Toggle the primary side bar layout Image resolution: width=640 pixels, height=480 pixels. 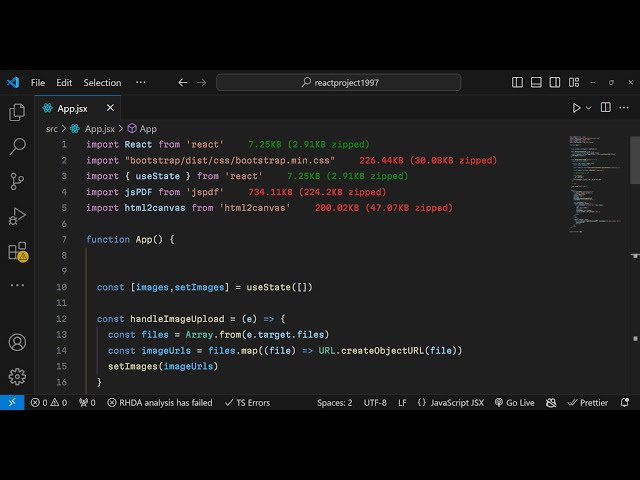point(518,83)
